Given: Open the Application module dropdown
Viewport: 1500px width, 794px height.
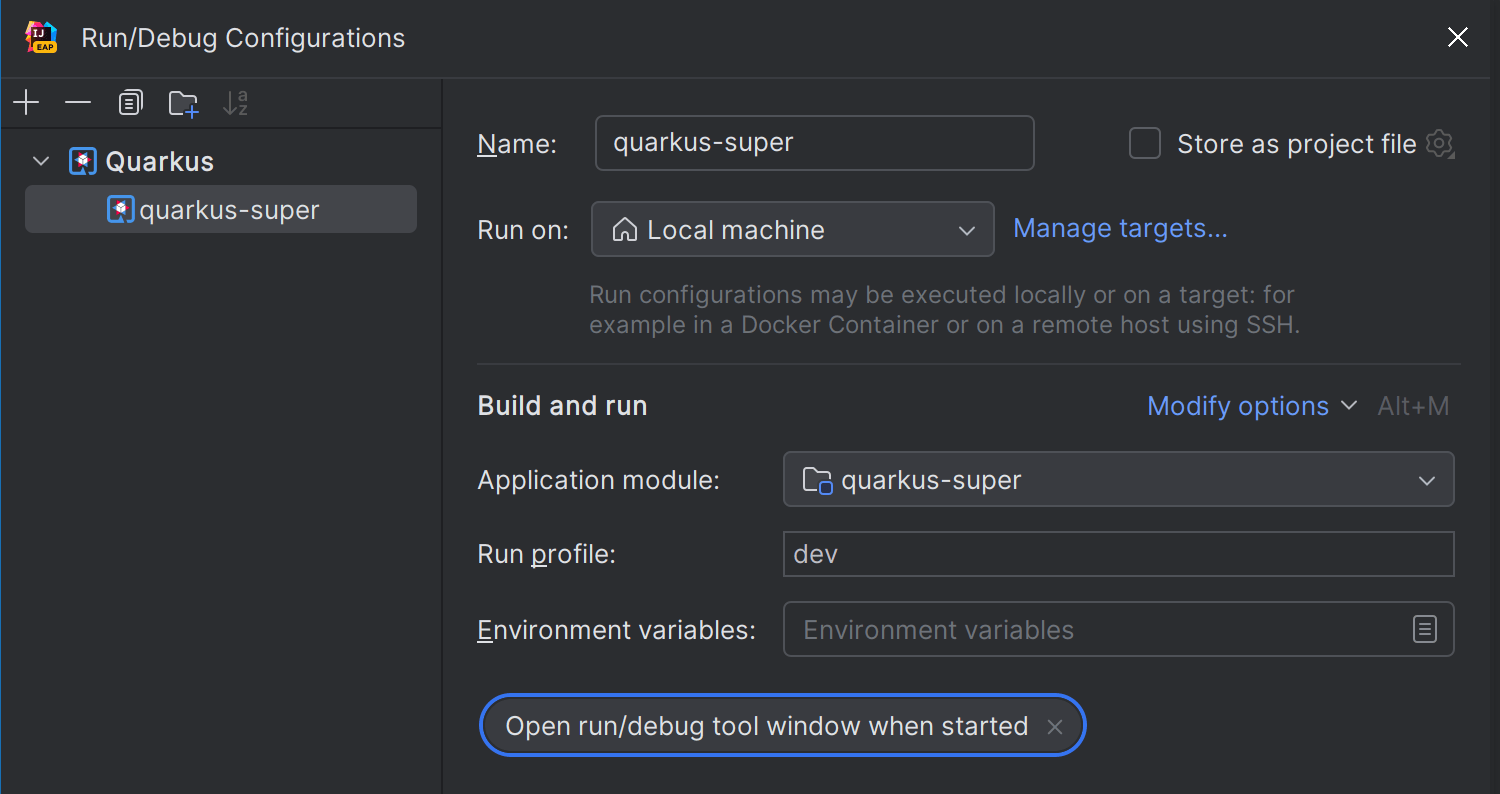Looking at the screenshot, I should click(x=1117, y=480).
